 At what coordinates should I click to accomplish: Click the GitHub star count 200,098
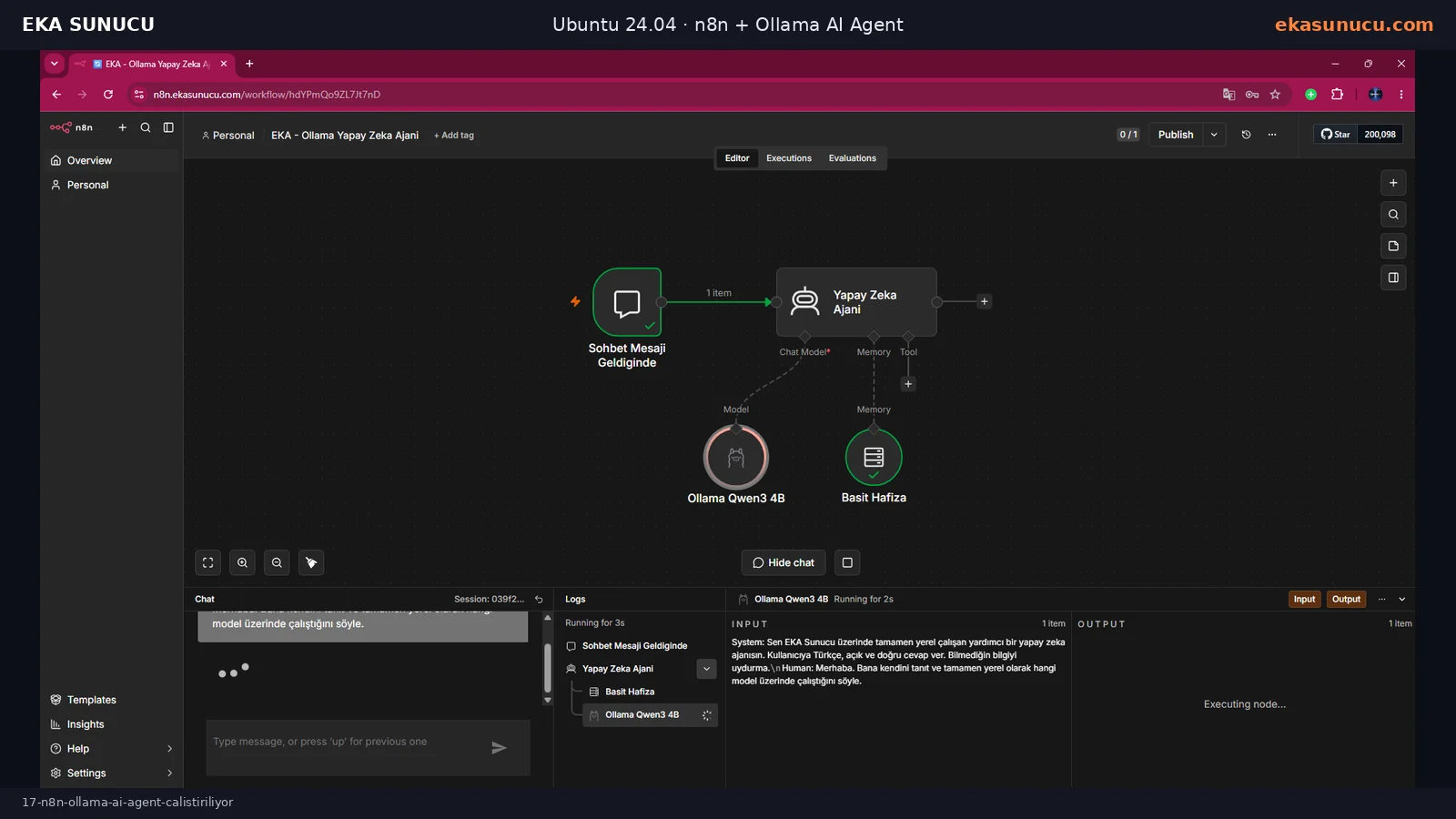pos(1380,135)
